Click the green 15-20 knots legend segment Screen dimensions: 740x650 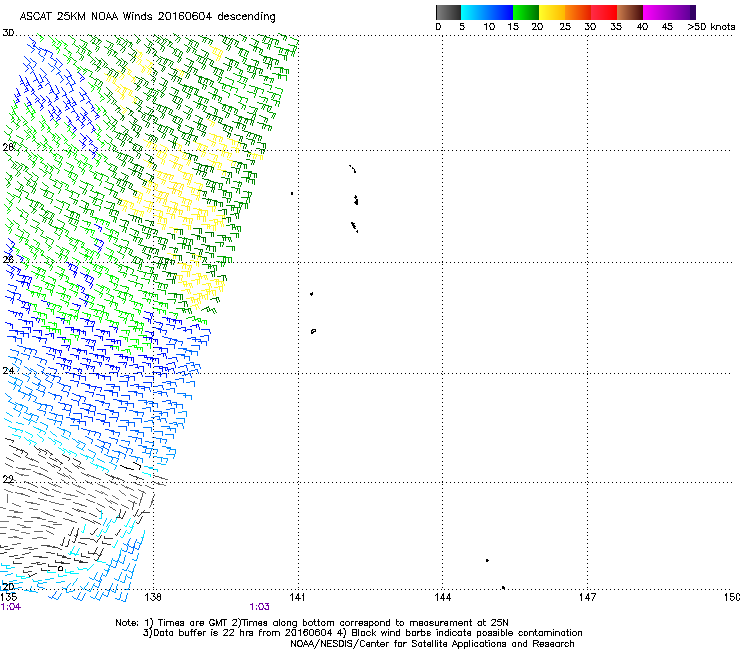pos(526,12)
